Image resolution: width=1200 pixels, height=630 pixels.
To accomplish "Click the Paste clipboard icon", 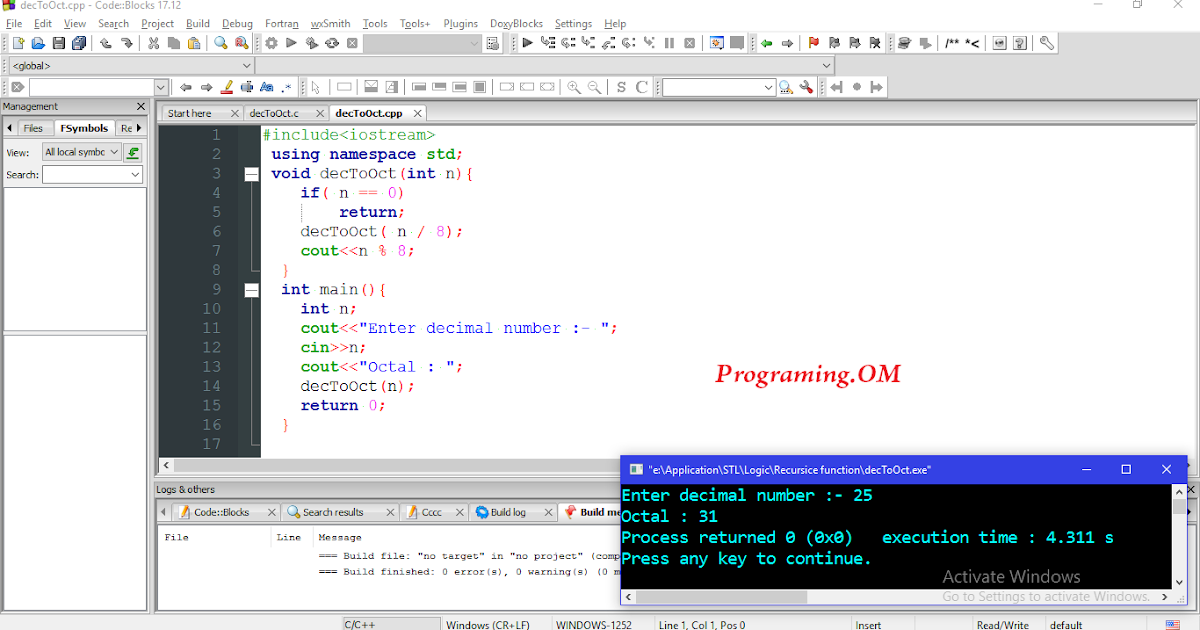I will (194, 43).
